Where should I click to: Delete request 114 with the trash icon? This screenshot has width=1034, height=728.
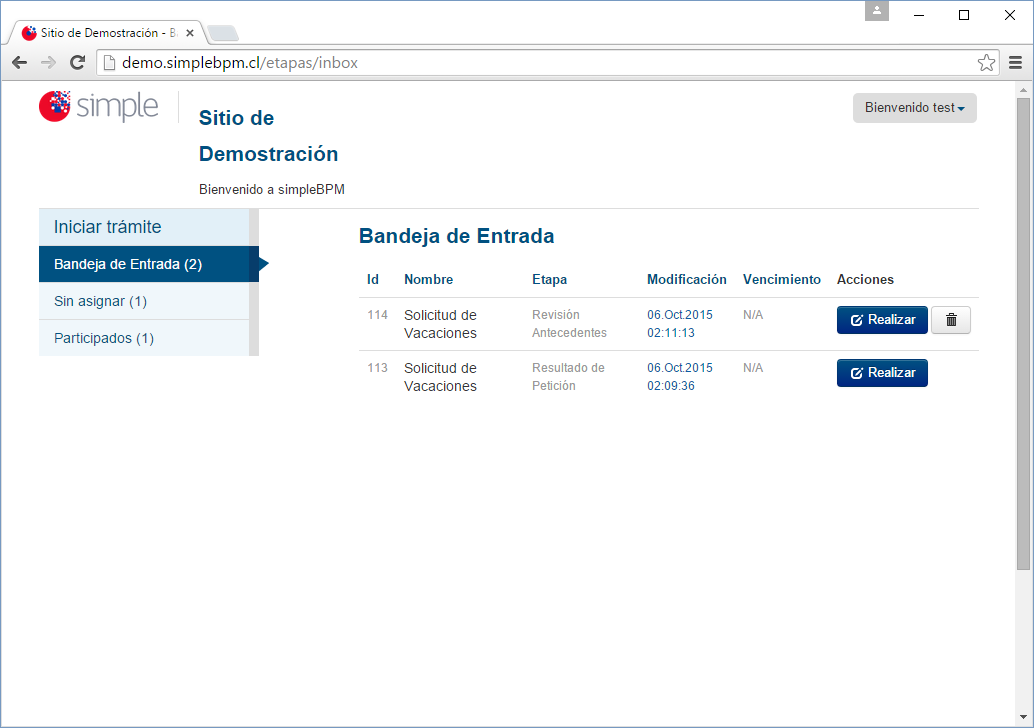(951, 320)
